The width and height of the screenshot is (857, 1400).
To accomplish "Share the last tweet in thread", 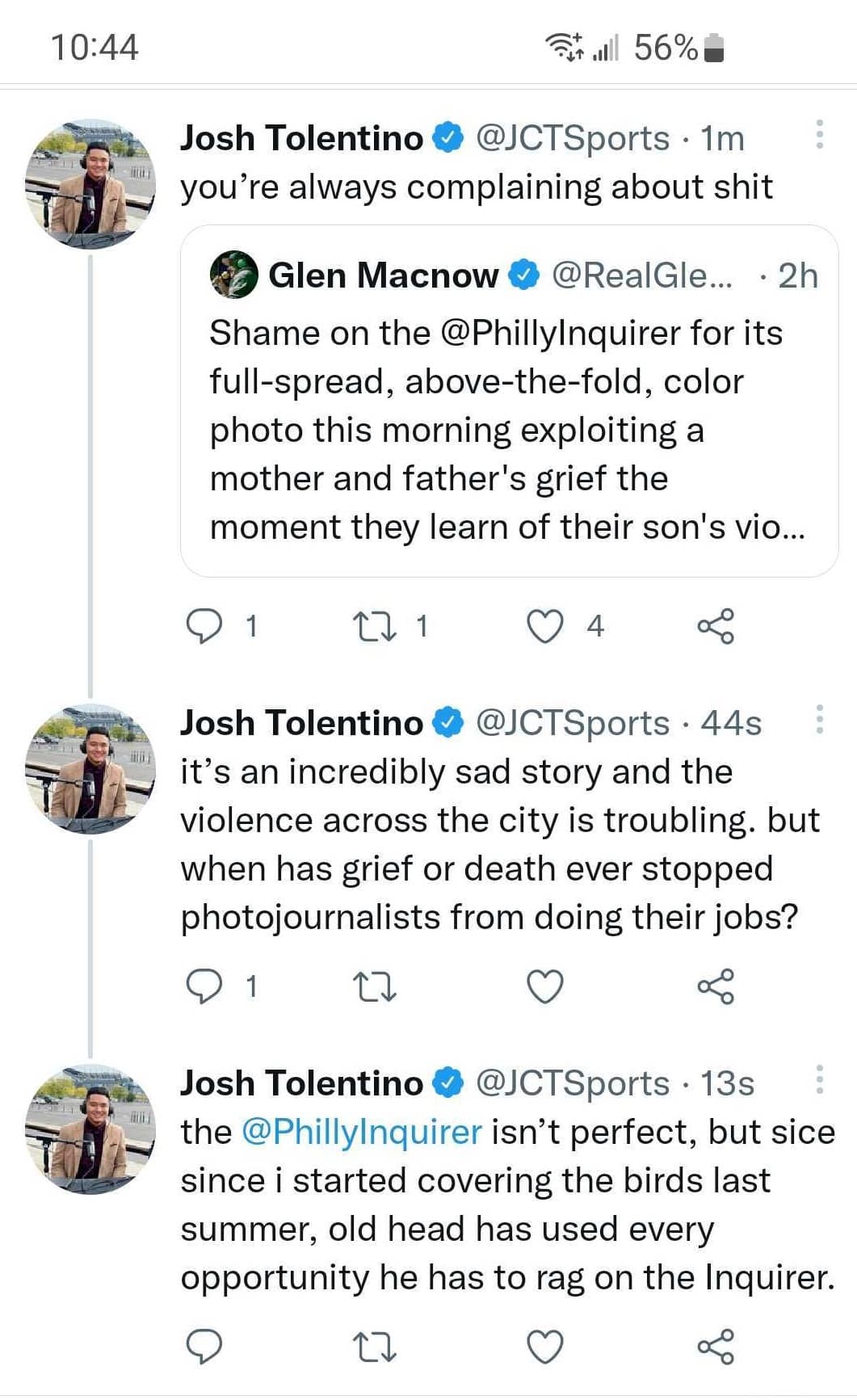I will coord(716,1347).
